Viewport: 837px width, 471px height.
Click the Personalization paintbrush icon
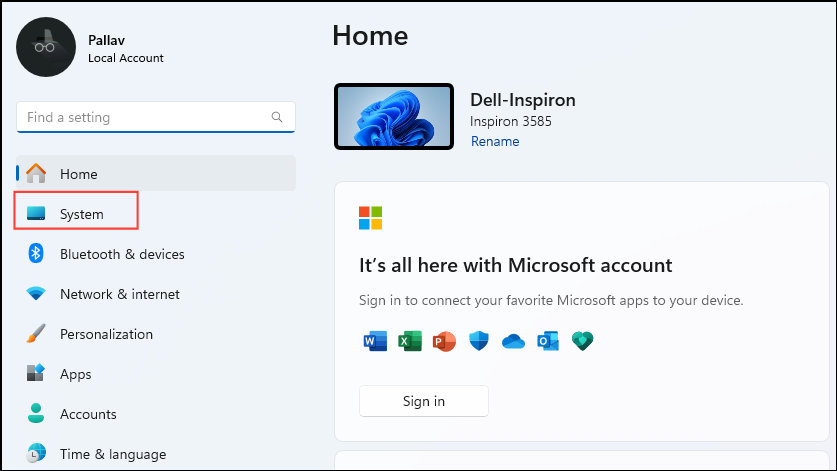(x=36, y=333)
